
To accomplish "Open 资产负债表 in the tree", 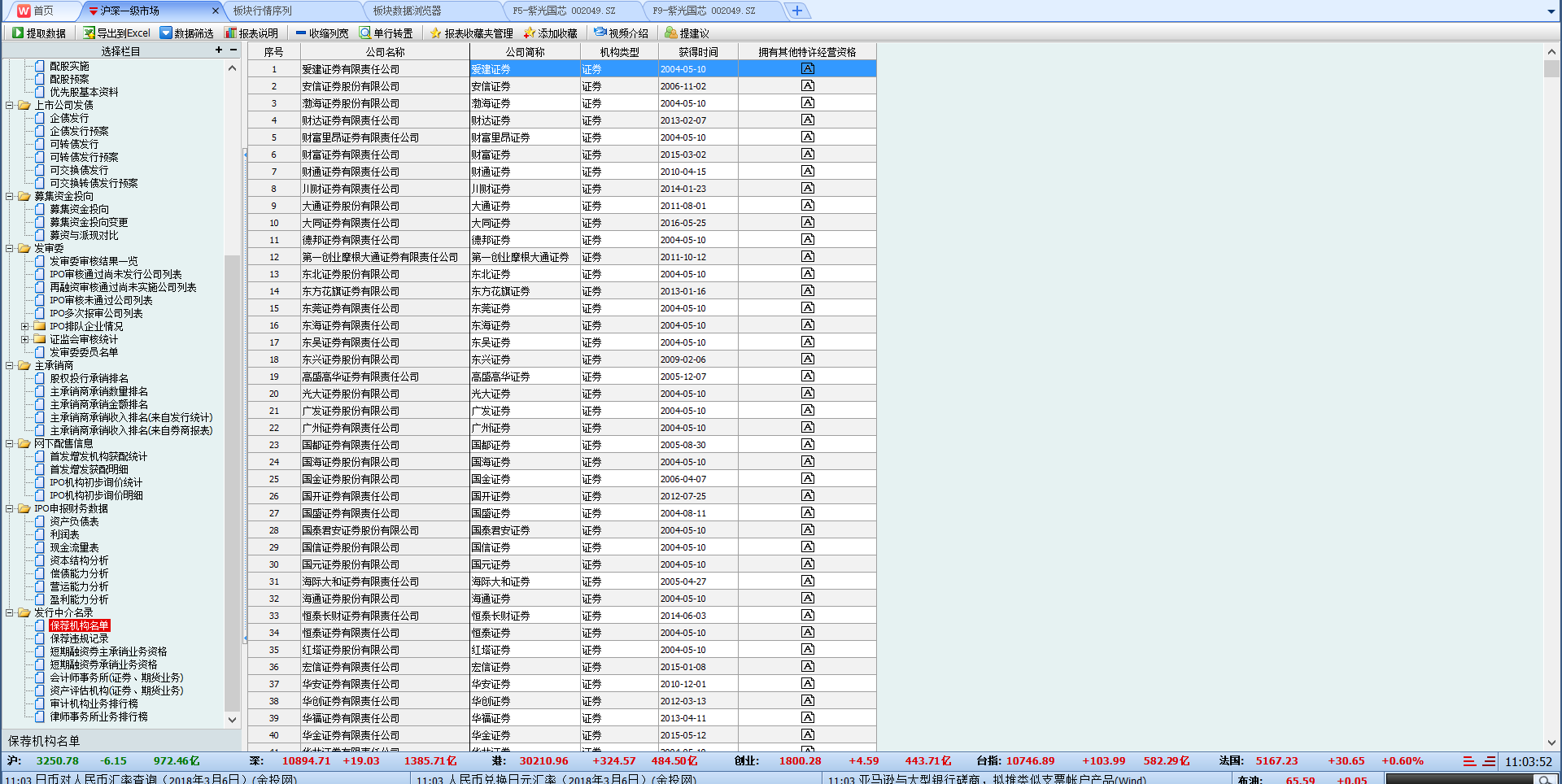I will 74,521.
